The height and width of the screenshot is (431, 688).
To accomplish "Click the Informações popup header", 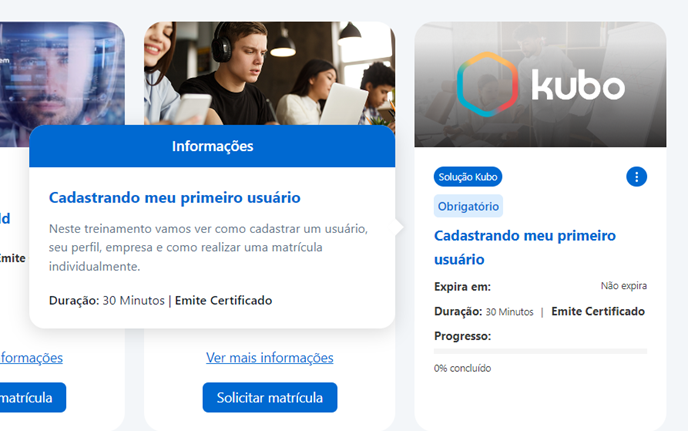I will (x=212, y=146).
